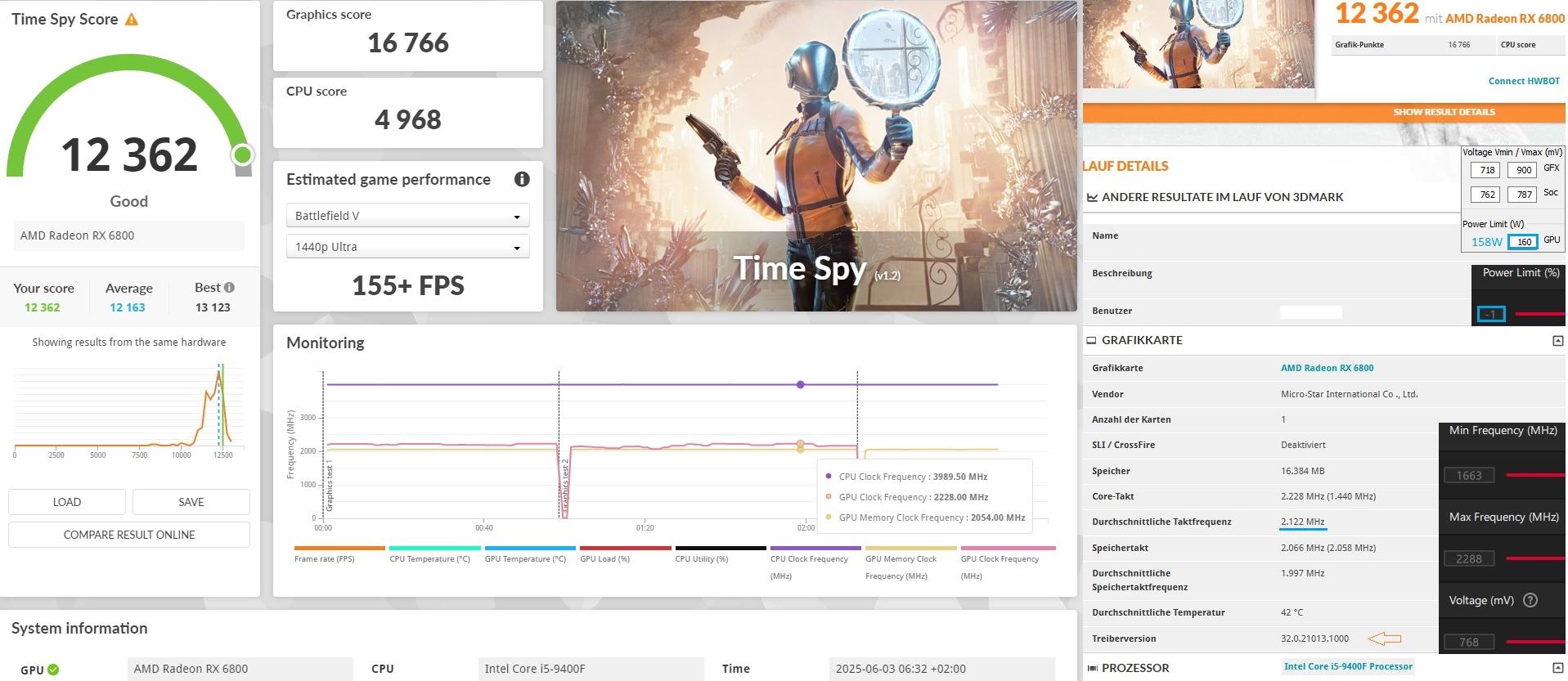The width and height of the screenshot is (1568, 681).
Task: Click the Soc Vmax voltage field 787
Action: 1523,195
